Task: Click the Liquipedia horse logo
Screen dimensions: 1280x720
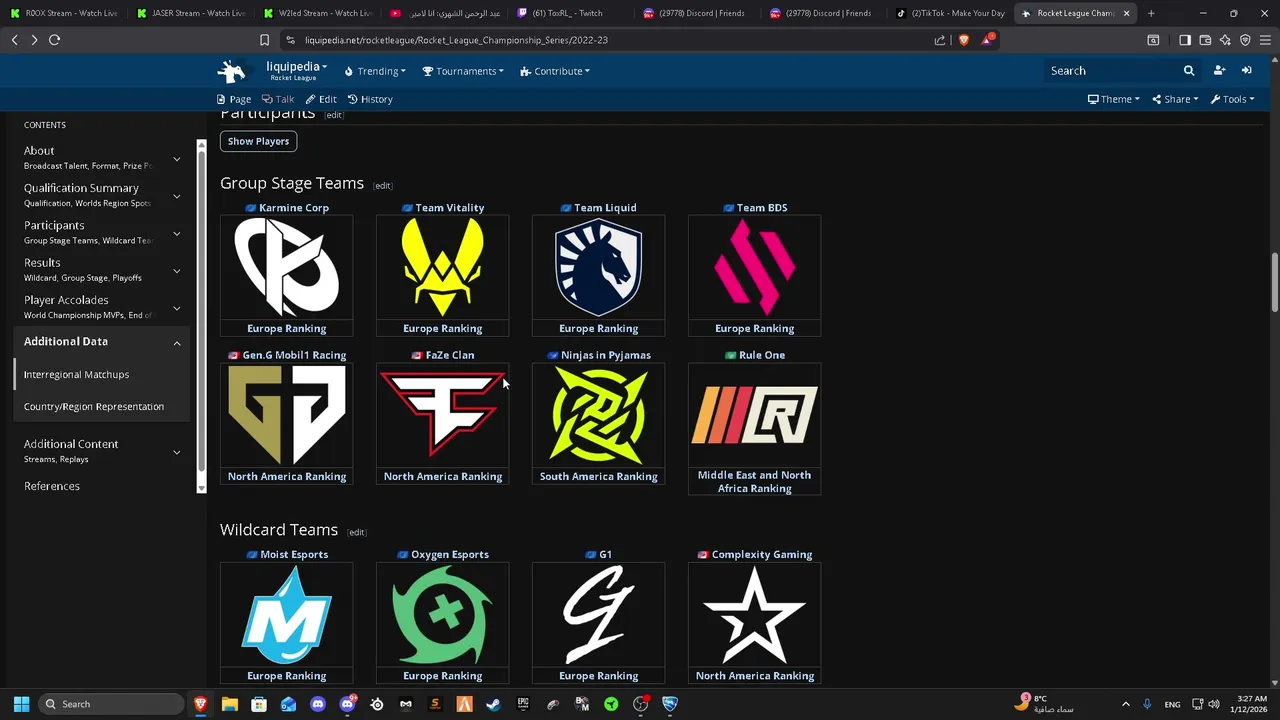Action: click(232, 71)
